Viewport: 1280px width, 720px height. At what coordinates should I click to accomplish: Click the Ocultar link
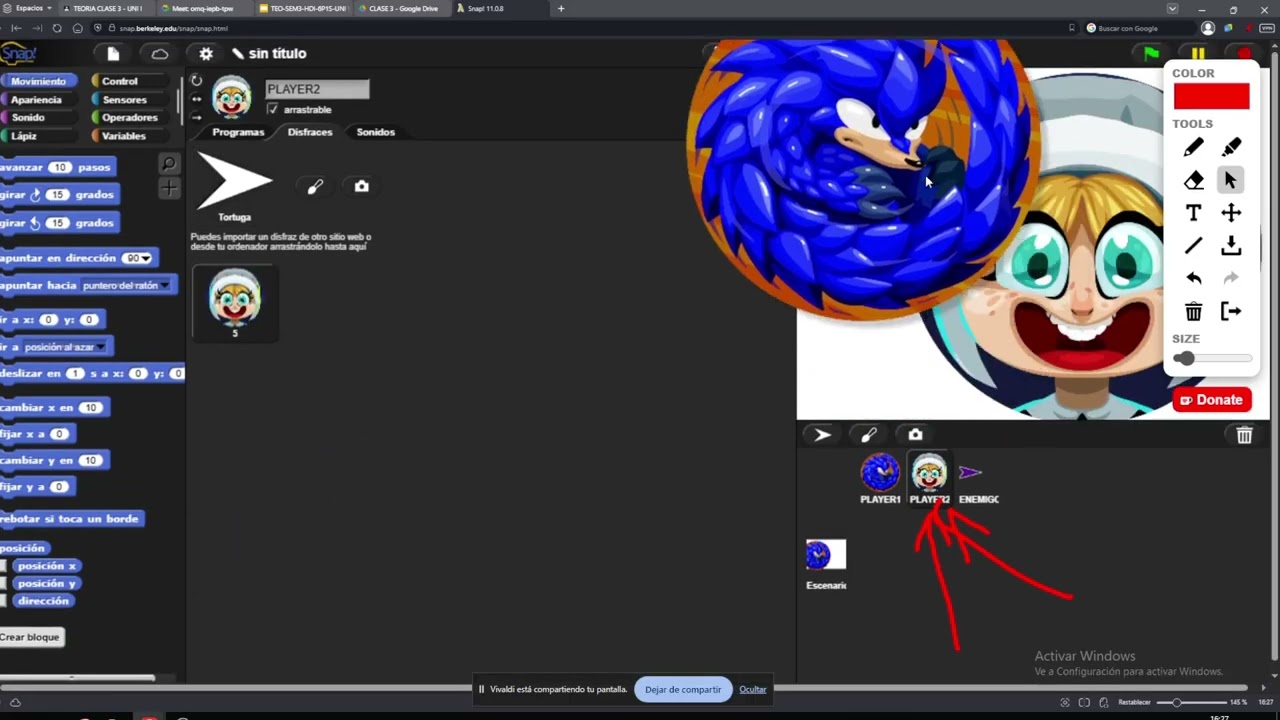click(x=753, y=689)
